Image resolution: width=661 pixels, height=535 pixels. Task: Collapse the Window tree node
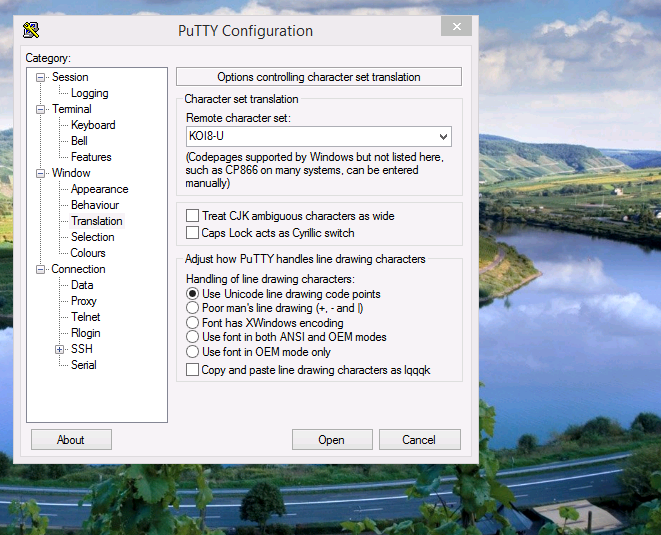tap(40, 174)
